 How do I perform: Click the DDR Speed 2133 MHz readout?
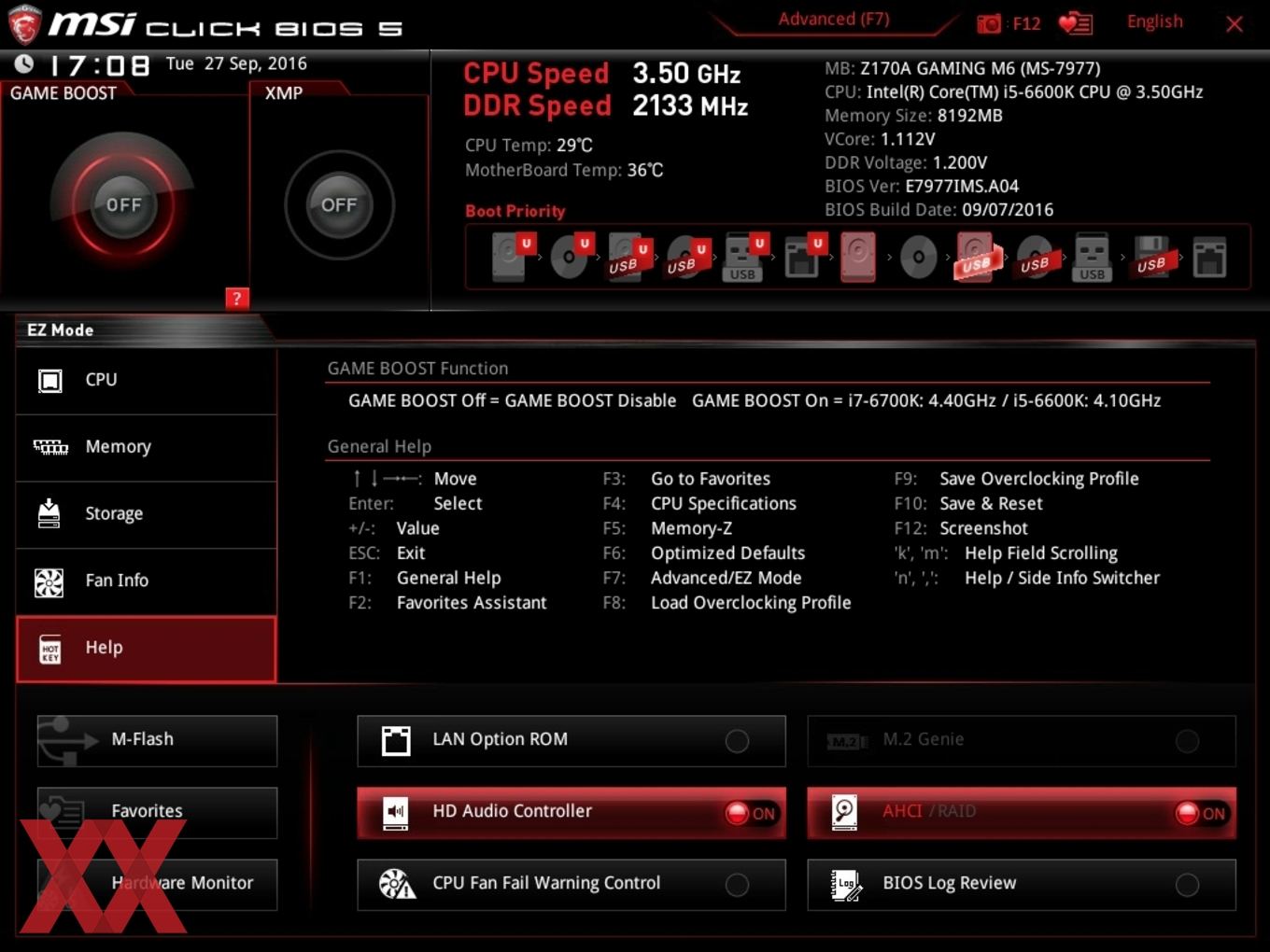coord(606,106)
